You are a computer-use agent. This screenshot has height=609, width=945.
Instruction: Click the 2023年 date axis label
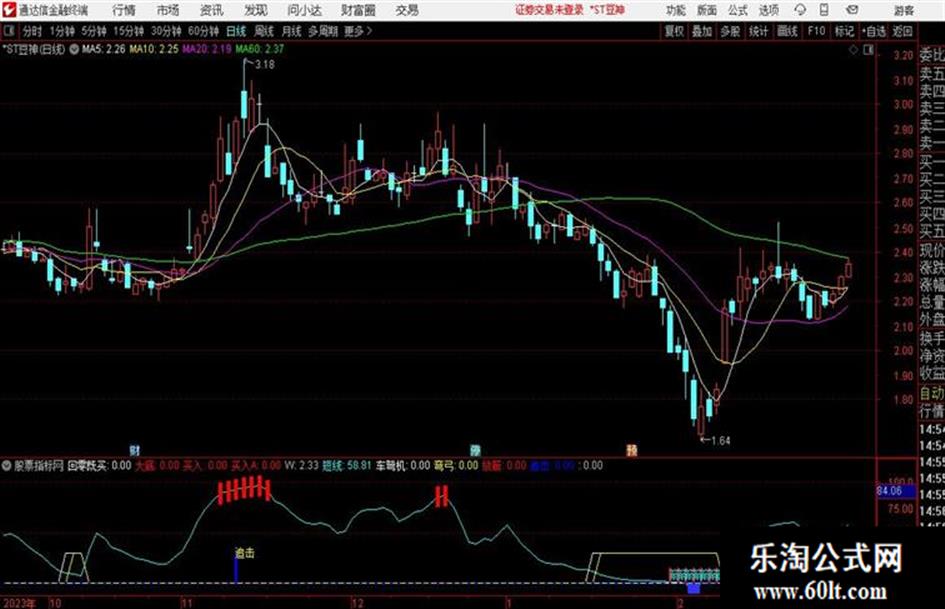19,603
